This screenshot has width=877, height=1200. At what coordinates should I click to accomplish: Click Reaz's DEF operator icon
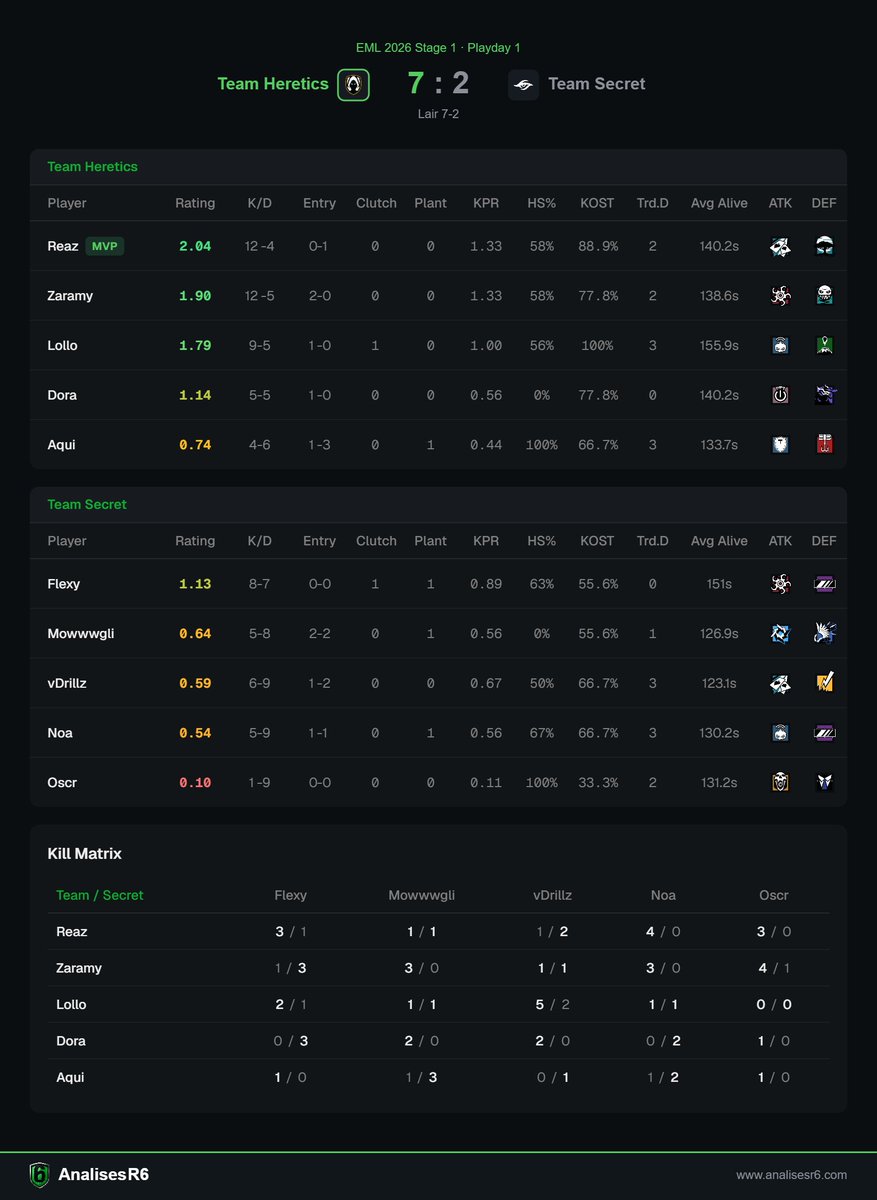point(824,246)
